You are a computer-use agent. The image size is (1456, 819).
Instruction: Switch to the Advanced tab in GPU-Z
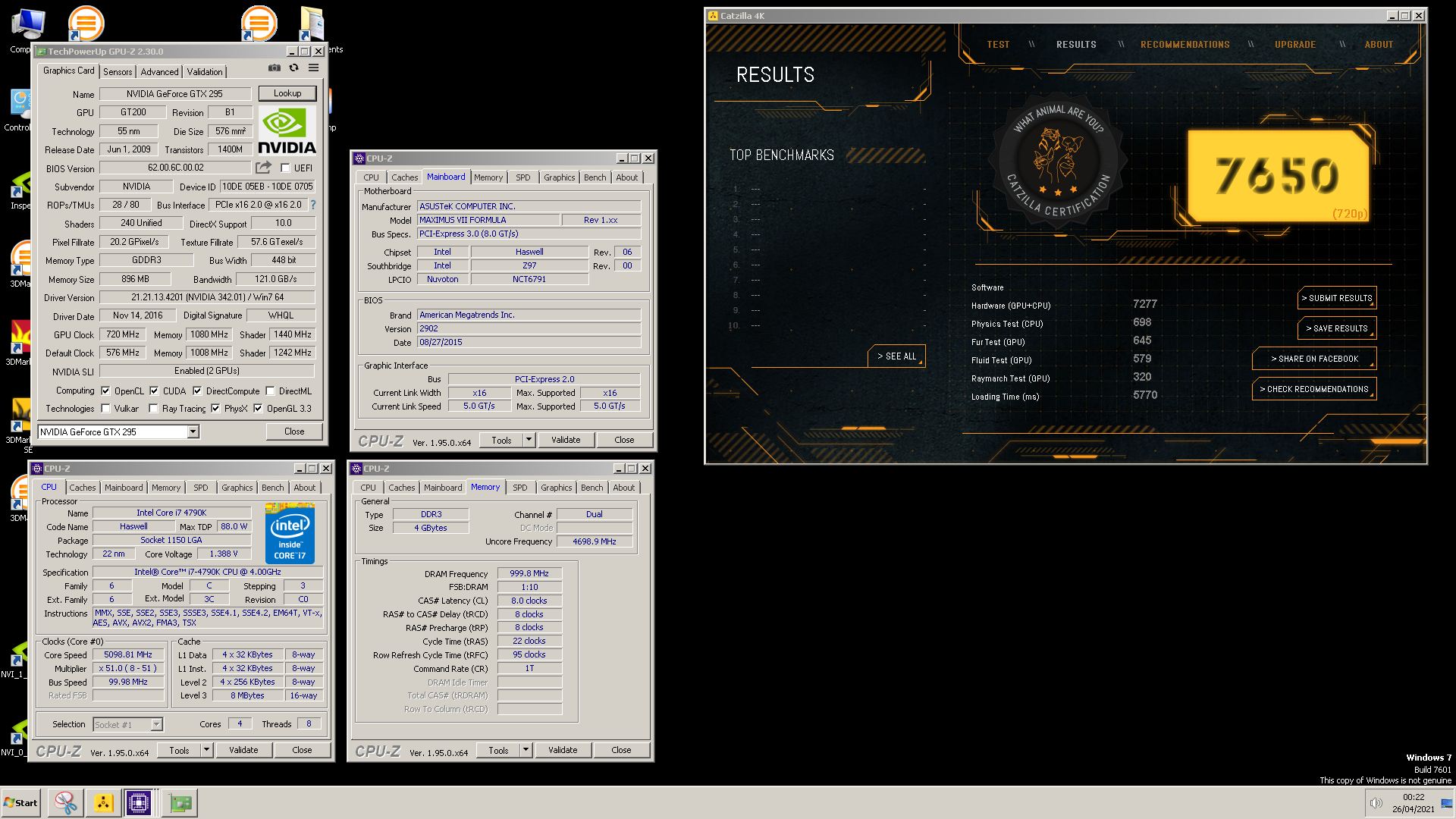159,72
